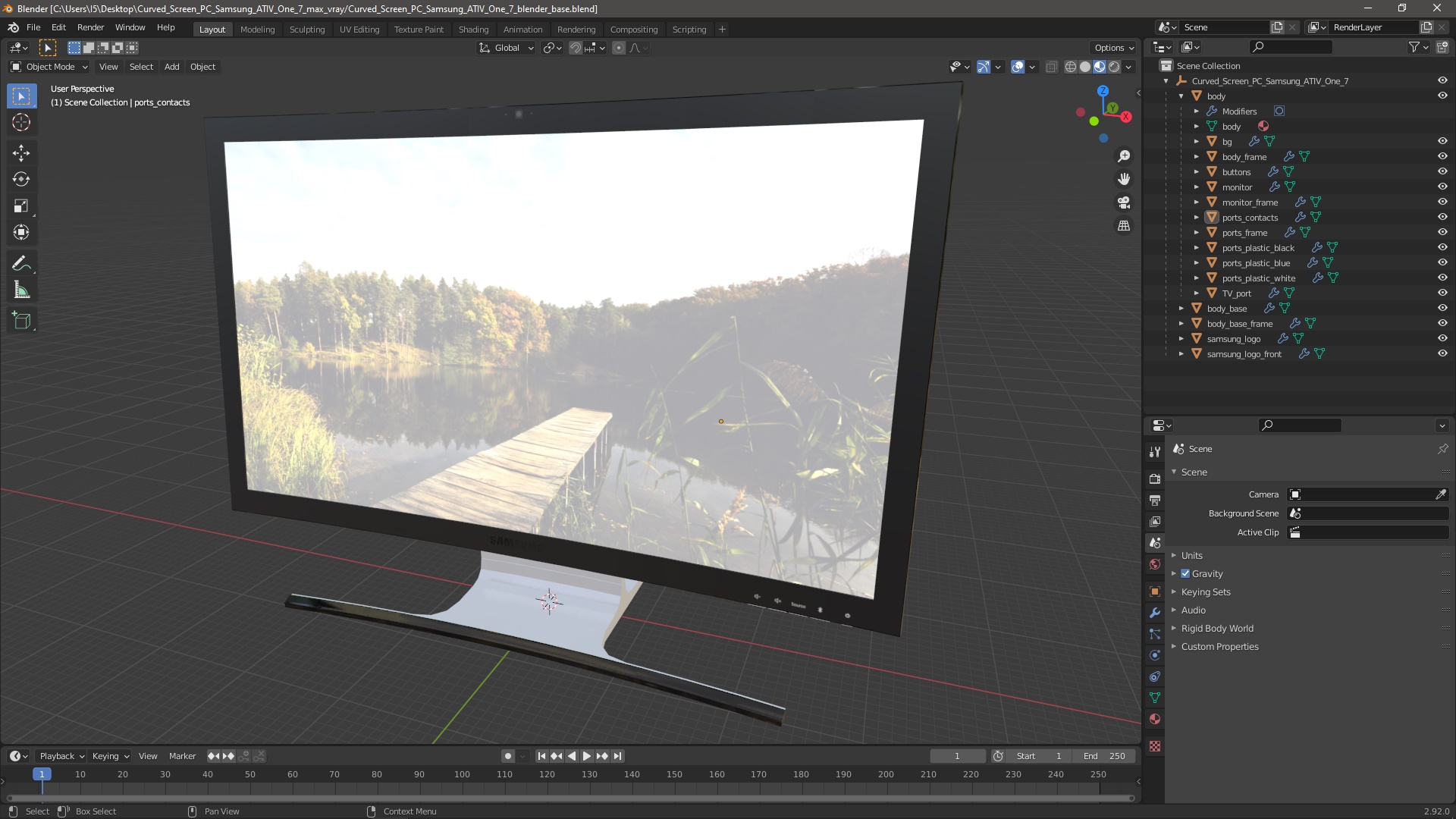Expand the Custom Properties panel

click(1219, 647)
